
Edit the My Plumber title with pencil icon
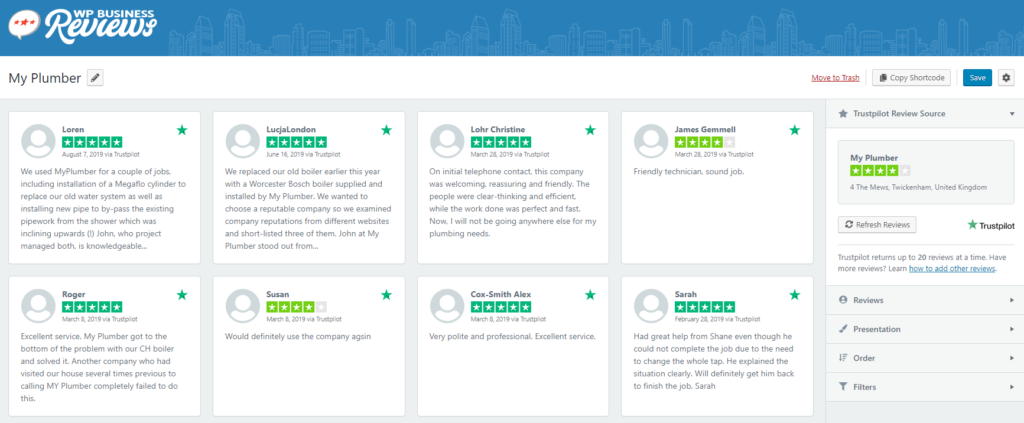(95, 78)
